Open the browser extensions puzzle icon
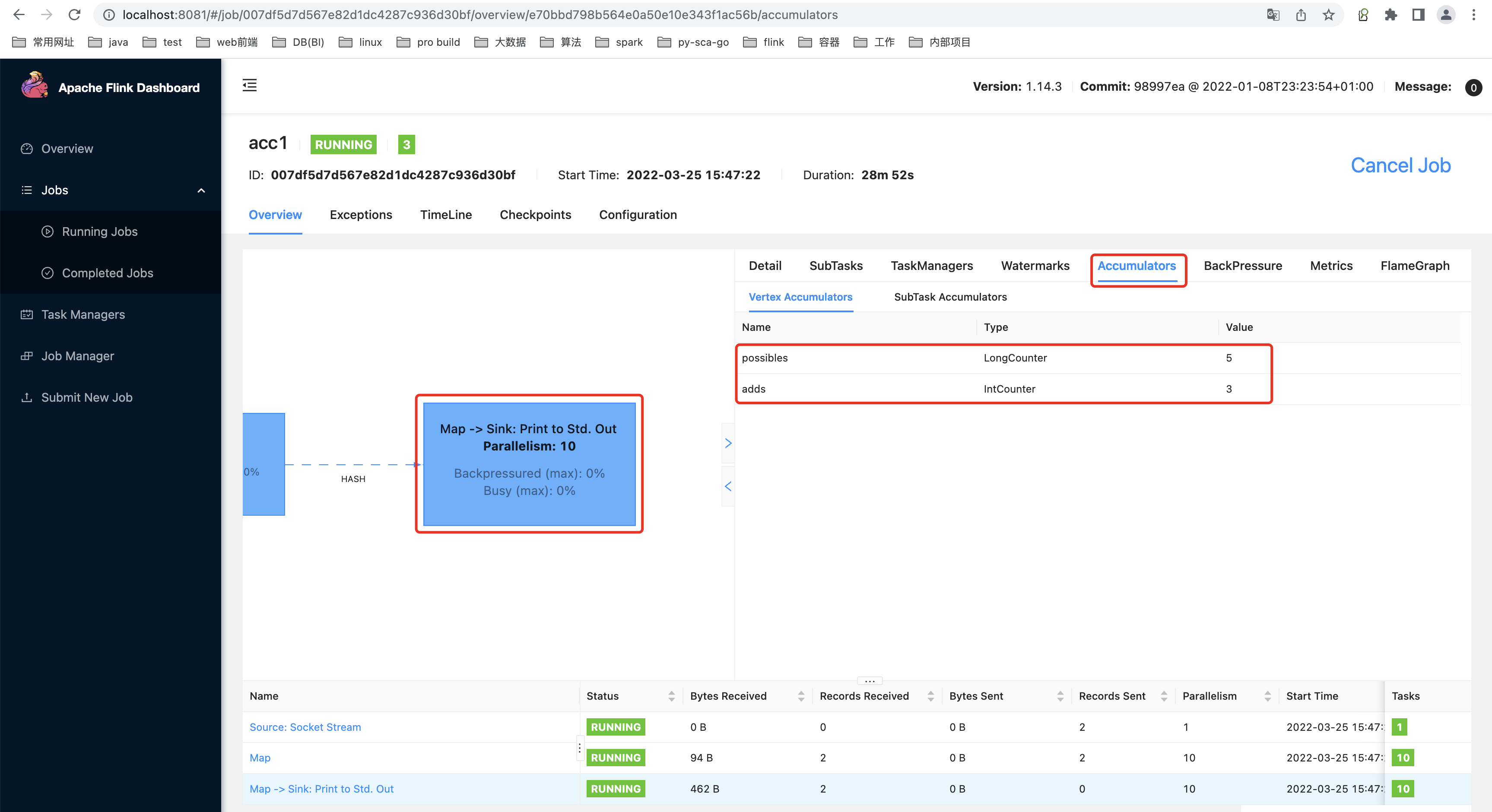This screenshot has width=1492, height=812. point(1390,15)
